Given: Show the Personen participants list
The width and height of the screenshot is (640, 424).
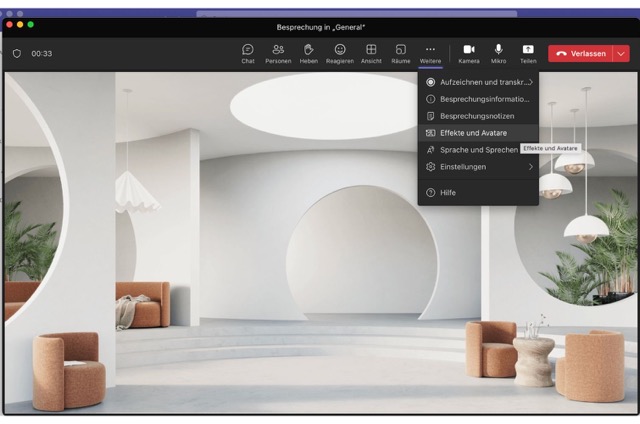Looking at the screenshot, I should click(x=278, y=54).
